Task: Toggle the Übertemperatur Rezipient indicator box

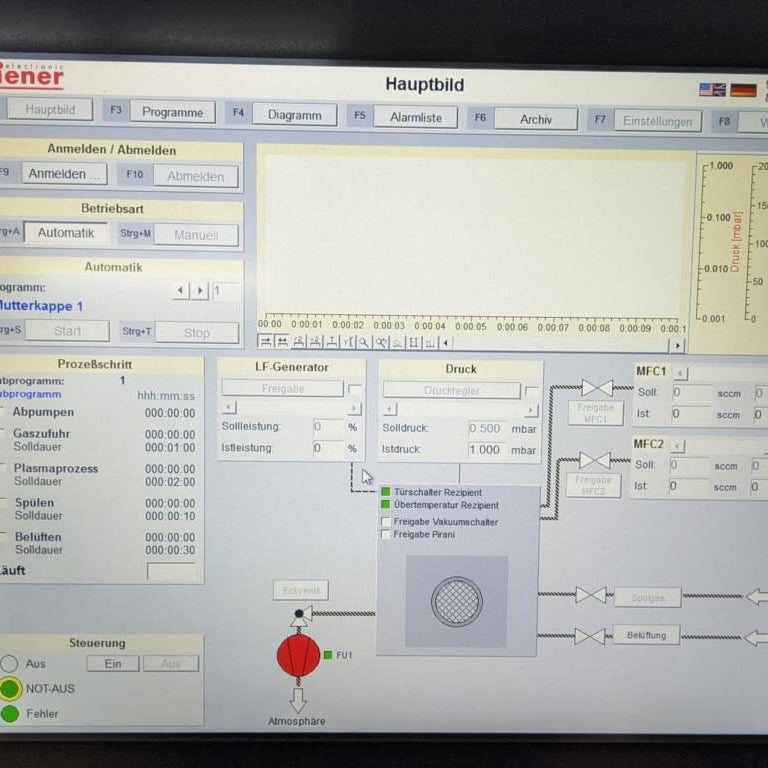Action: pyautogui.click(x=385, y=504)
